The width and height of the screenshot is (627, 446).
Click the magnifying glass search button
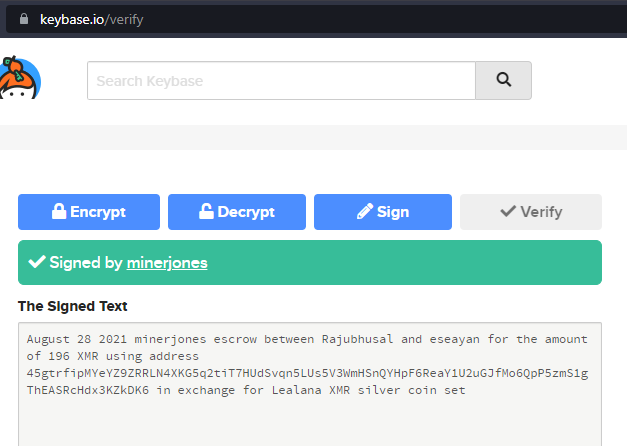coord(503,80)
